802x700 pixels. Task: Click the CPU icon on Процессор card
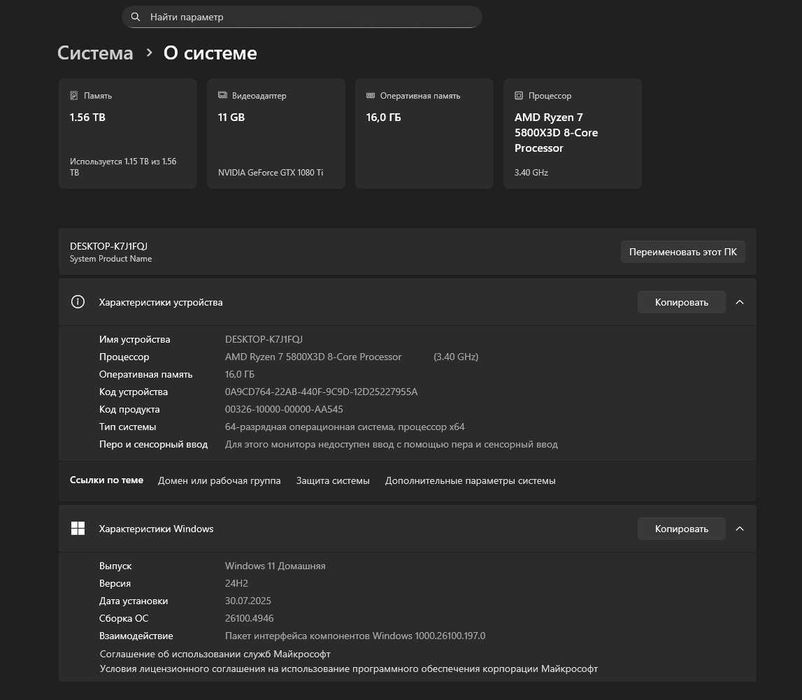click(519, 96)
